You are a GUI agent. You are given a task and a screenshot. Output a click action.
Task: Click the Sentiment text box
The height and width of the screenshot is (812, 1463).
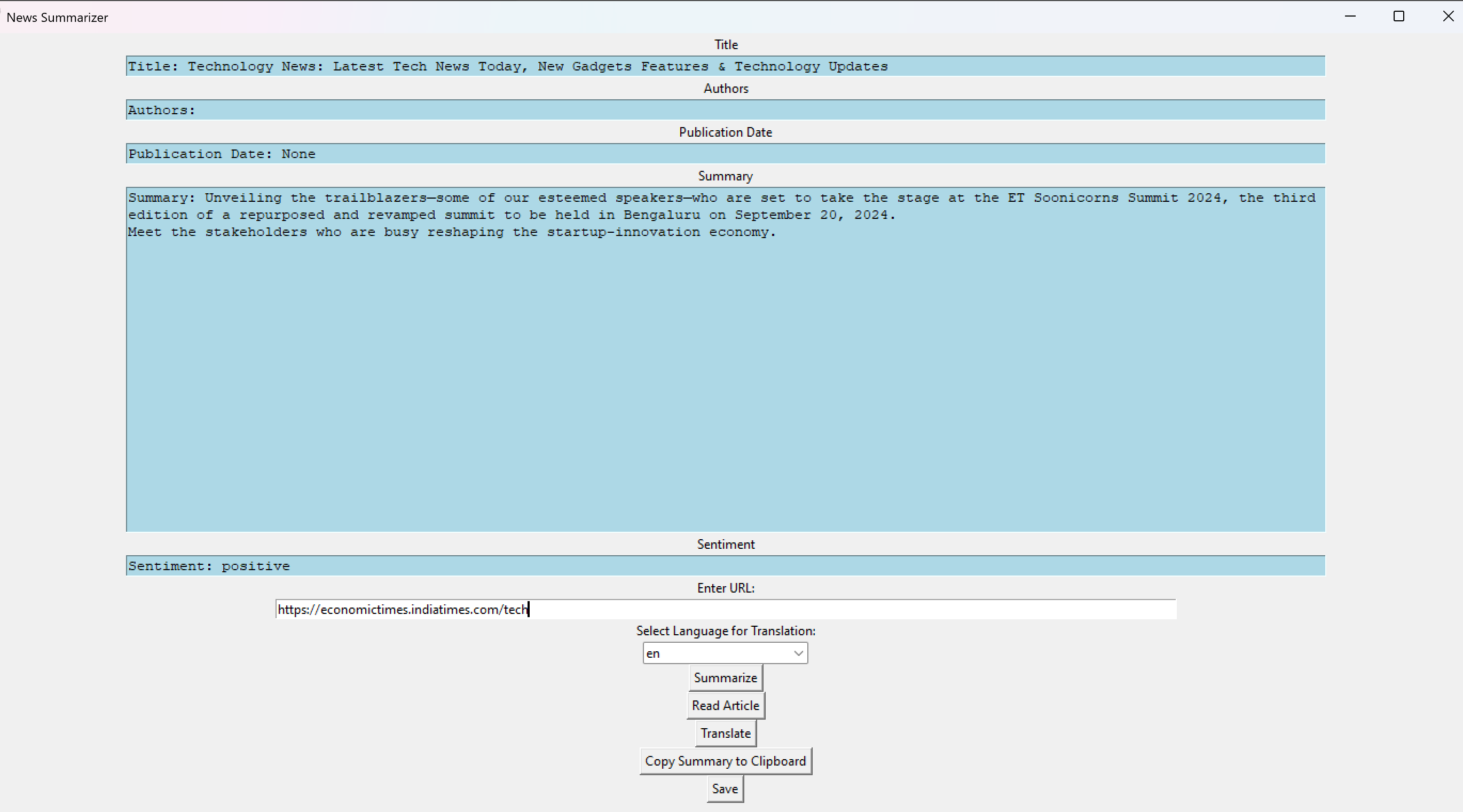725,566
